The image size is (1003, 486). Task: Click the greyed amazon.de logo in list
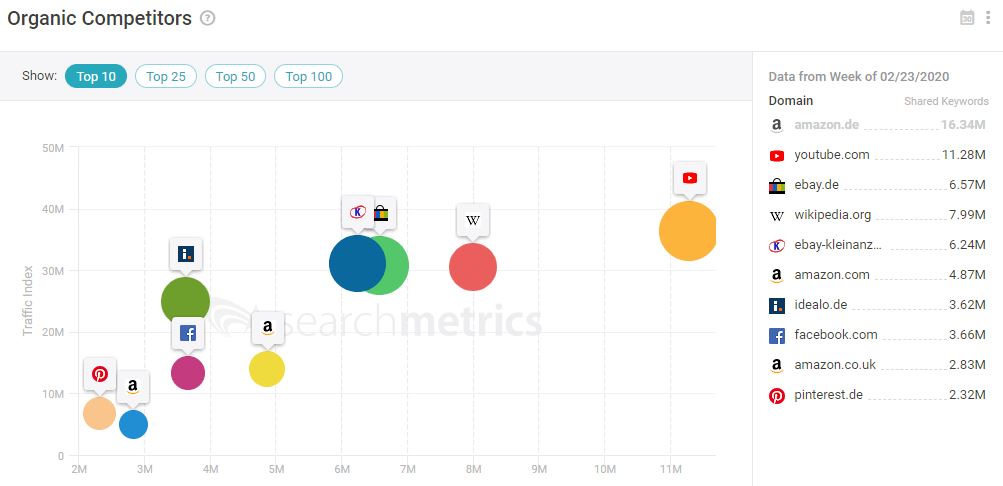tap(777, 125)
